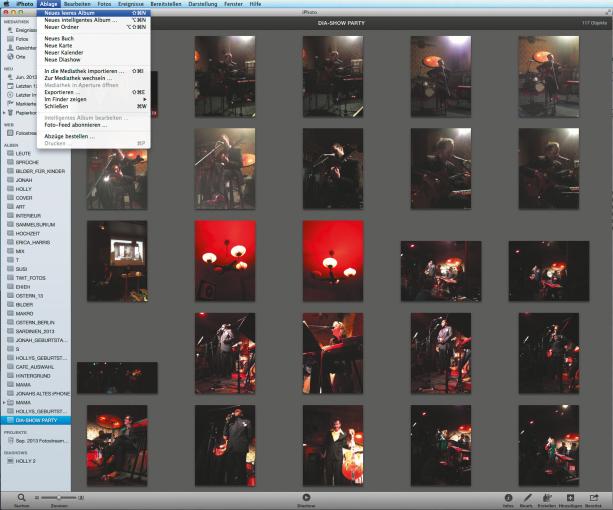
Task: Select the DIA-SHOW PARTY album
Action: point(36,420)
